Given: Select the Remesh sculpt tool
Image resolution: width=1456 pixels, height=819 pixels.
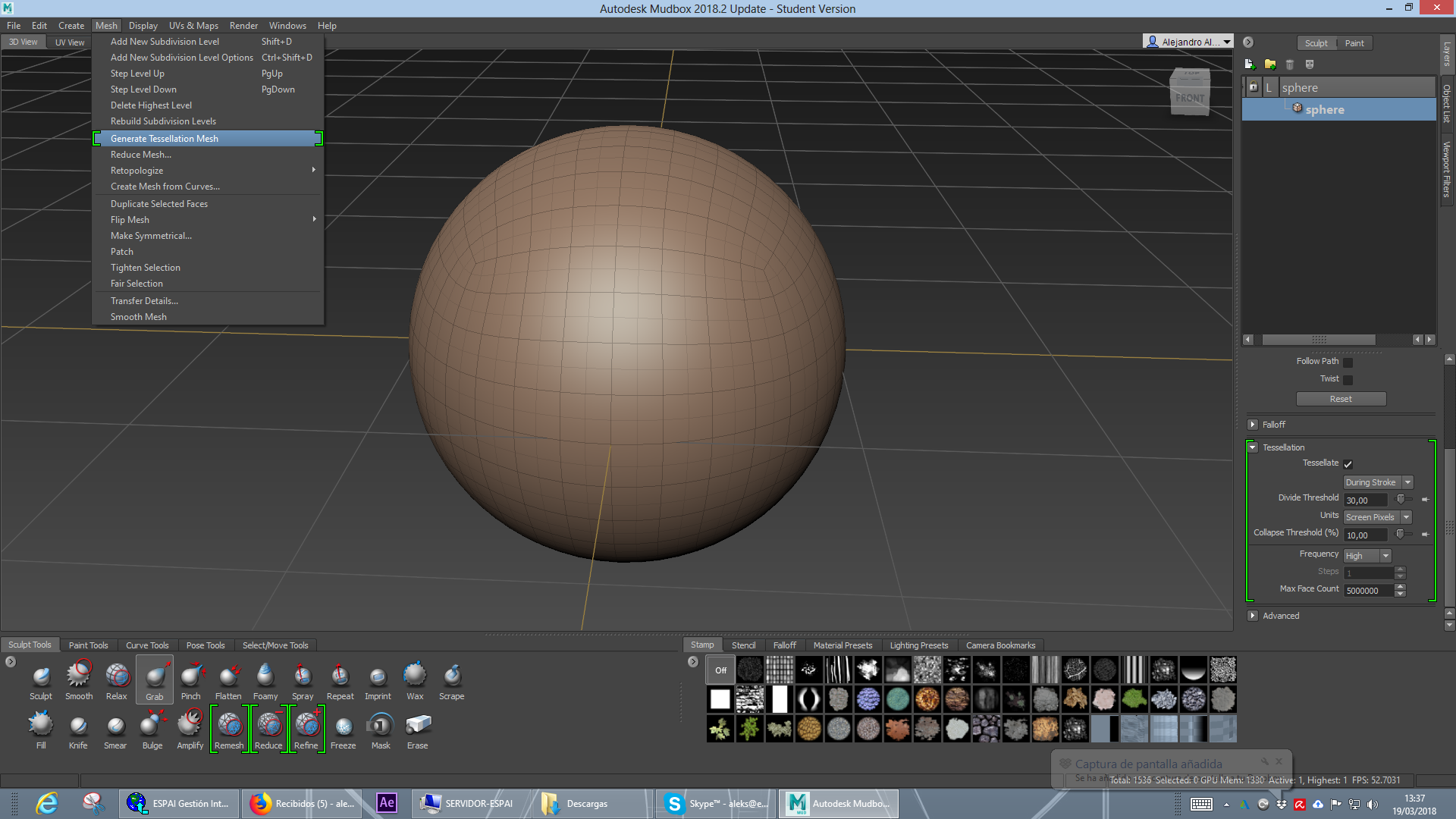Looking at the screenshot, I should click(229, 728).
